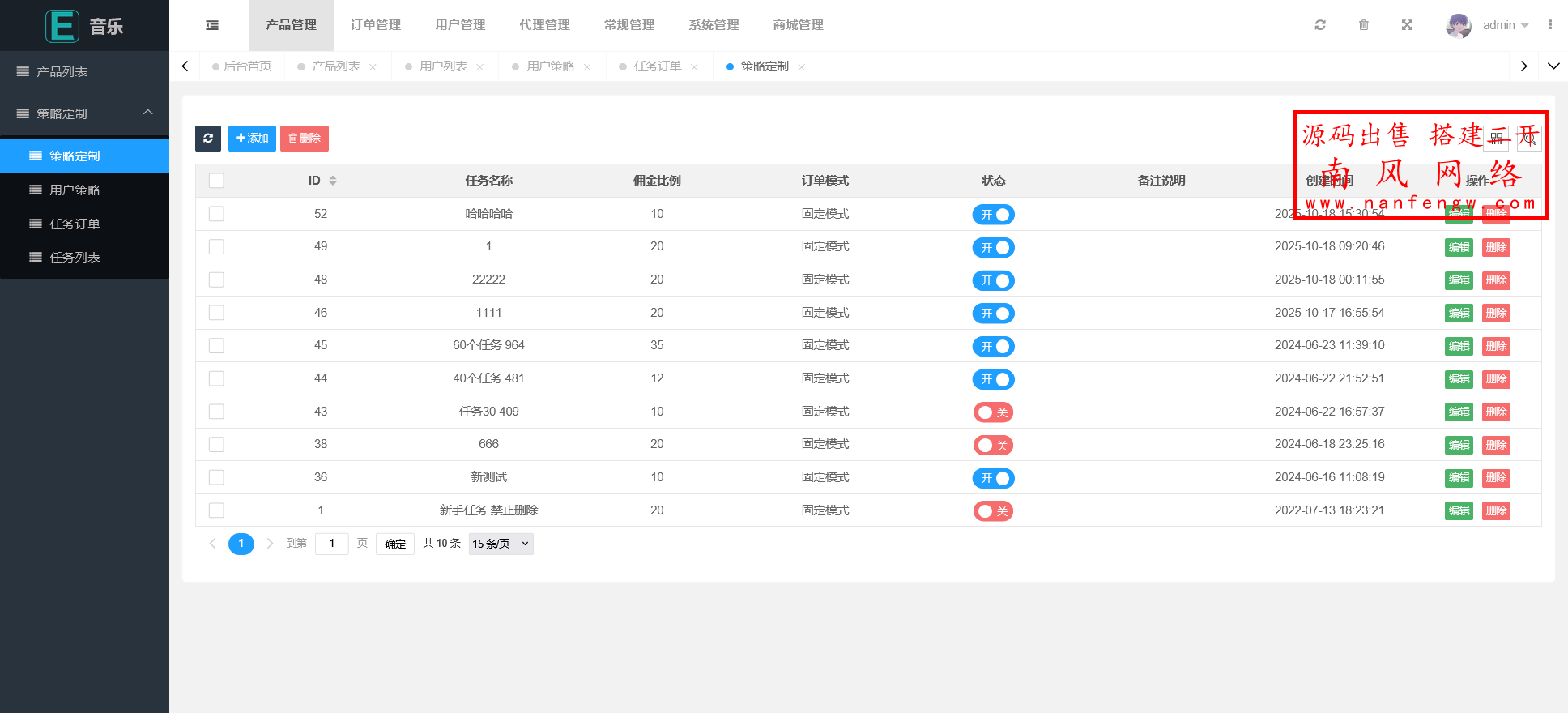Screen dimensions: 1568x713
Task: Click the trash icon in the top header
Action: coord(1364,25)
